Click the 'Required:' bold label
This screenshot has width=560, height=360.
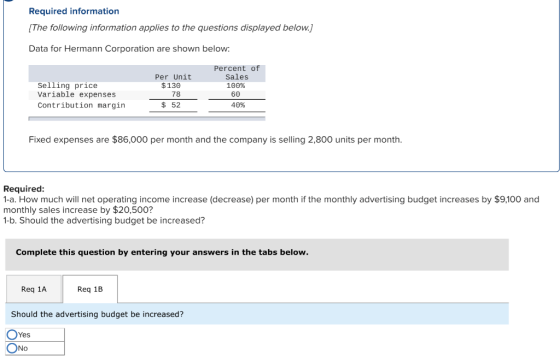click(x=24, y=189)
